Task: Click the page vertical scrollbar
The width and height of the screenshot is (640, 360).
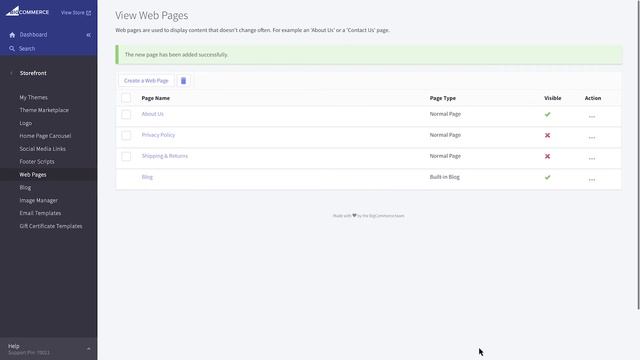Action: pyautogui.click(x=638, y=155)
